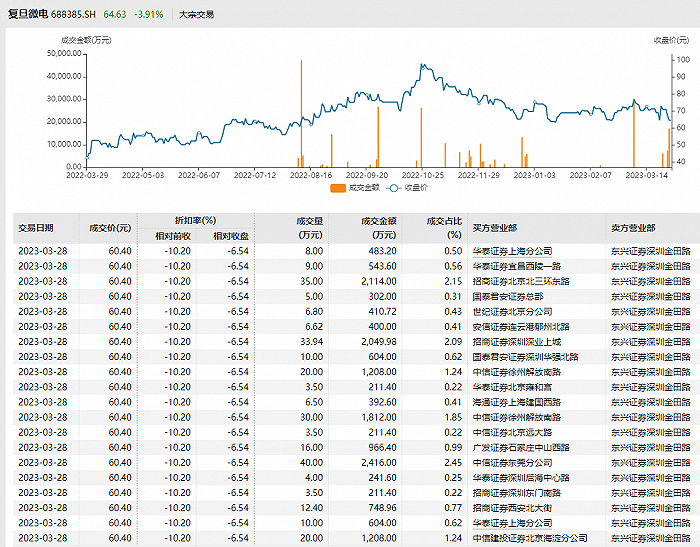The height and width of the screenshot is (547, 700).
Task: Open buyer 招商证券北京北三环东路 link
Action: [x=519, y=281]
